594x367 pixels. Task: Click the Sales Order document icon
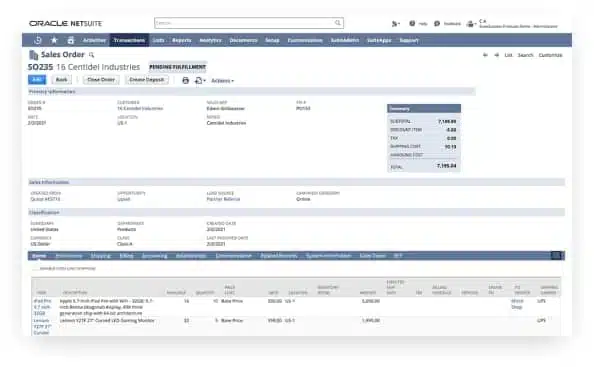(33, 55)
